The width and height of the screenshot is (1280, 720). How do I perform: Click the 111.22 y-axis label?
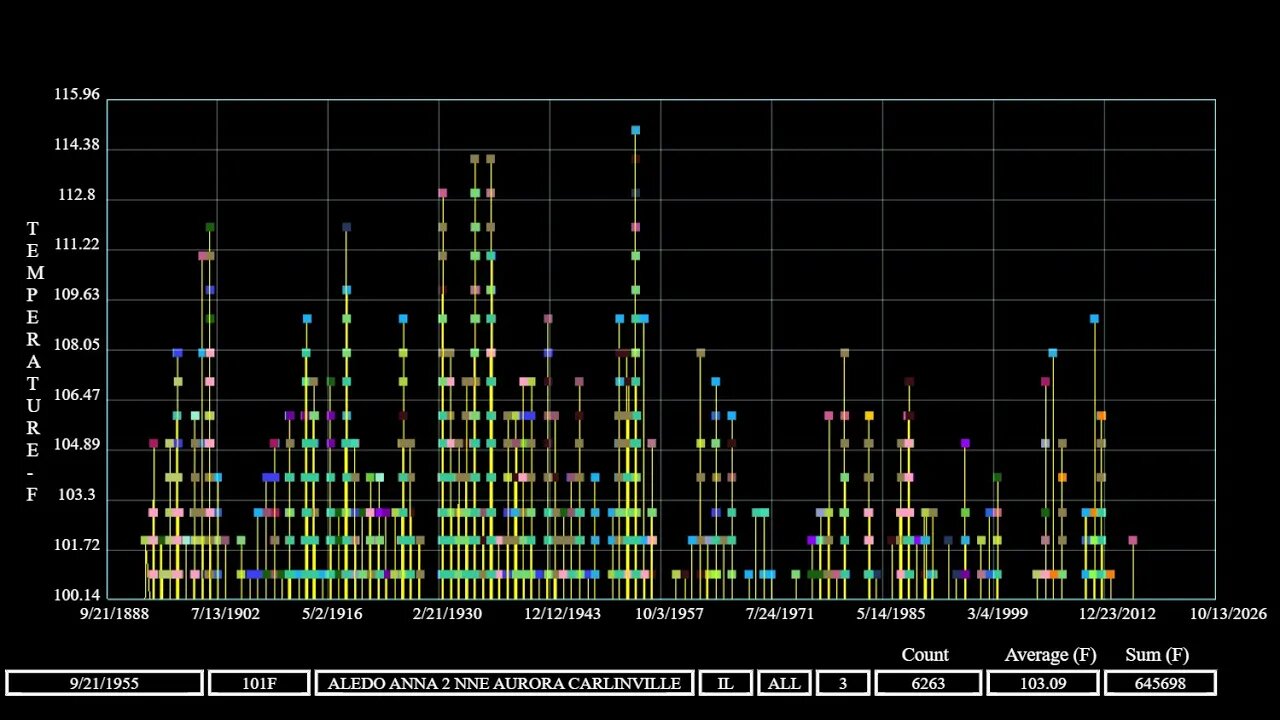pyautogui.click(x=77, y=245)
